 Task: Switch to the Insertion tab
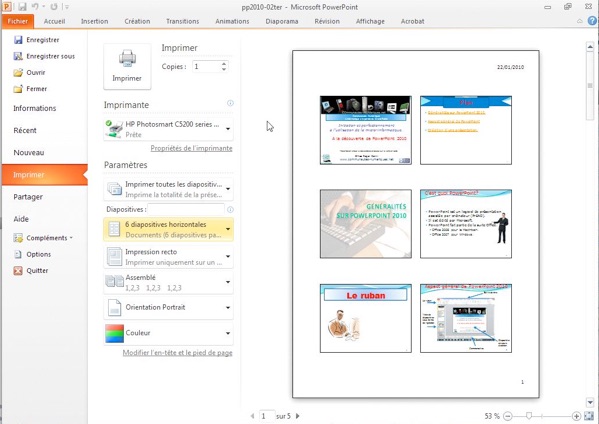(x=94, y=21)
